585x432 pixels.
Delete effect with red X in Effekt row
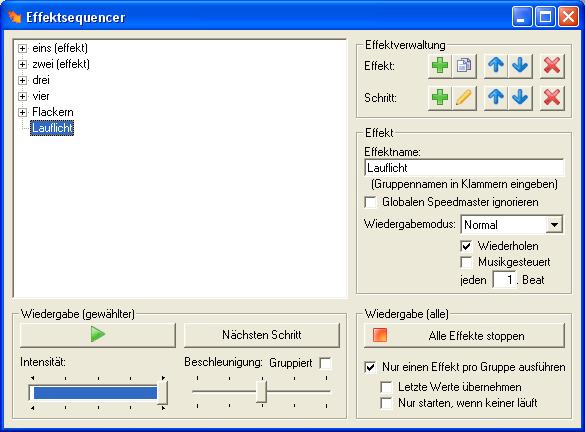[552, 66]
